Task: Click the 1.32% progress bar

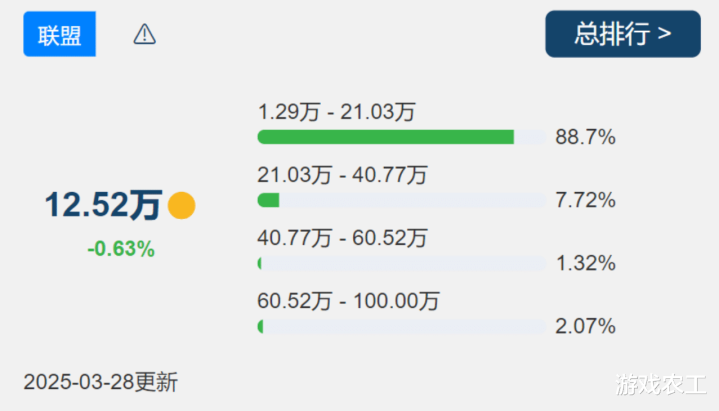Action: (x=402, y=263)
